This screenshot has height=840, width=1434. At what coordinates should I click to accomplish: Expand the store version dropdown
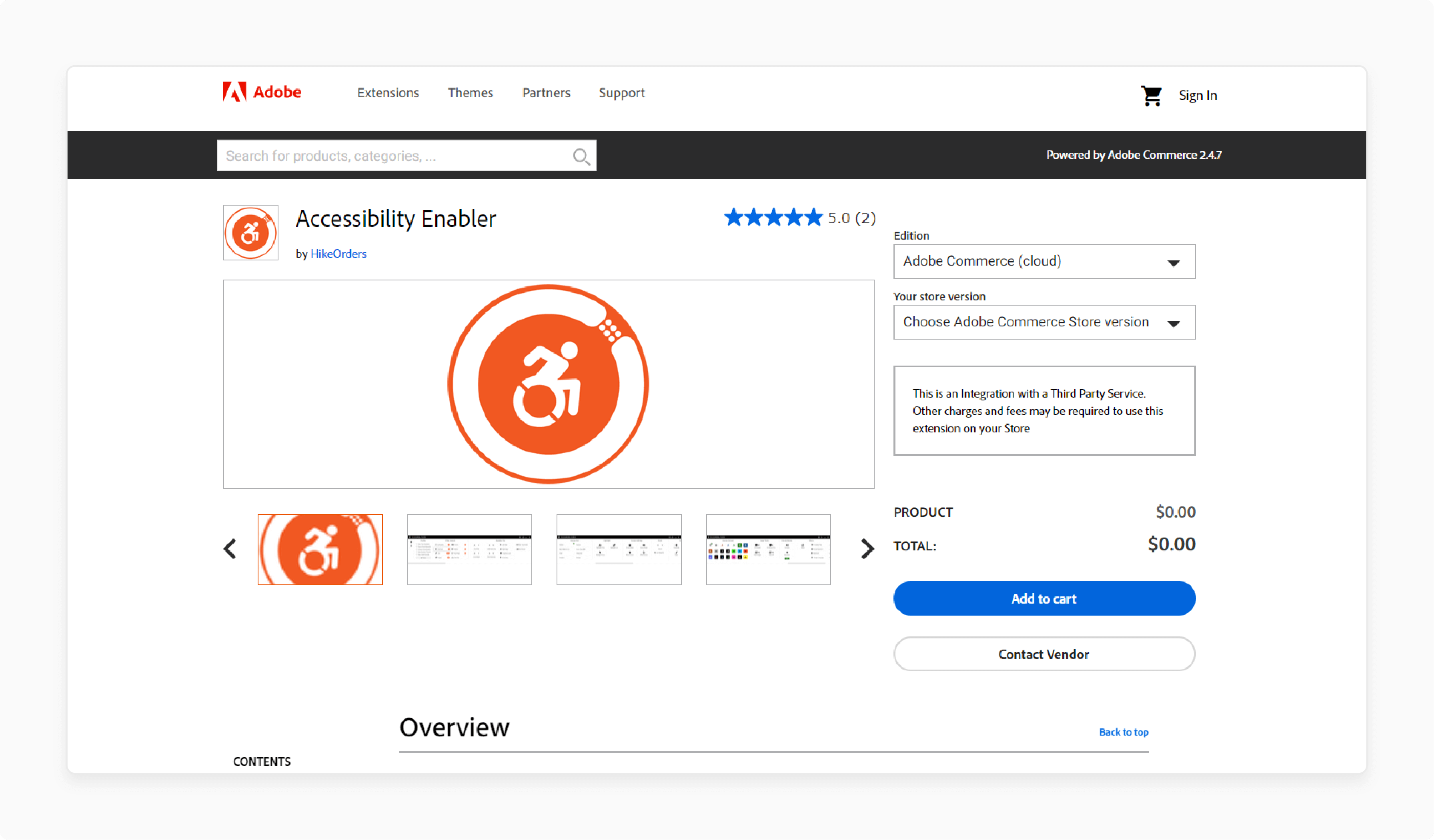point(1043,322)
